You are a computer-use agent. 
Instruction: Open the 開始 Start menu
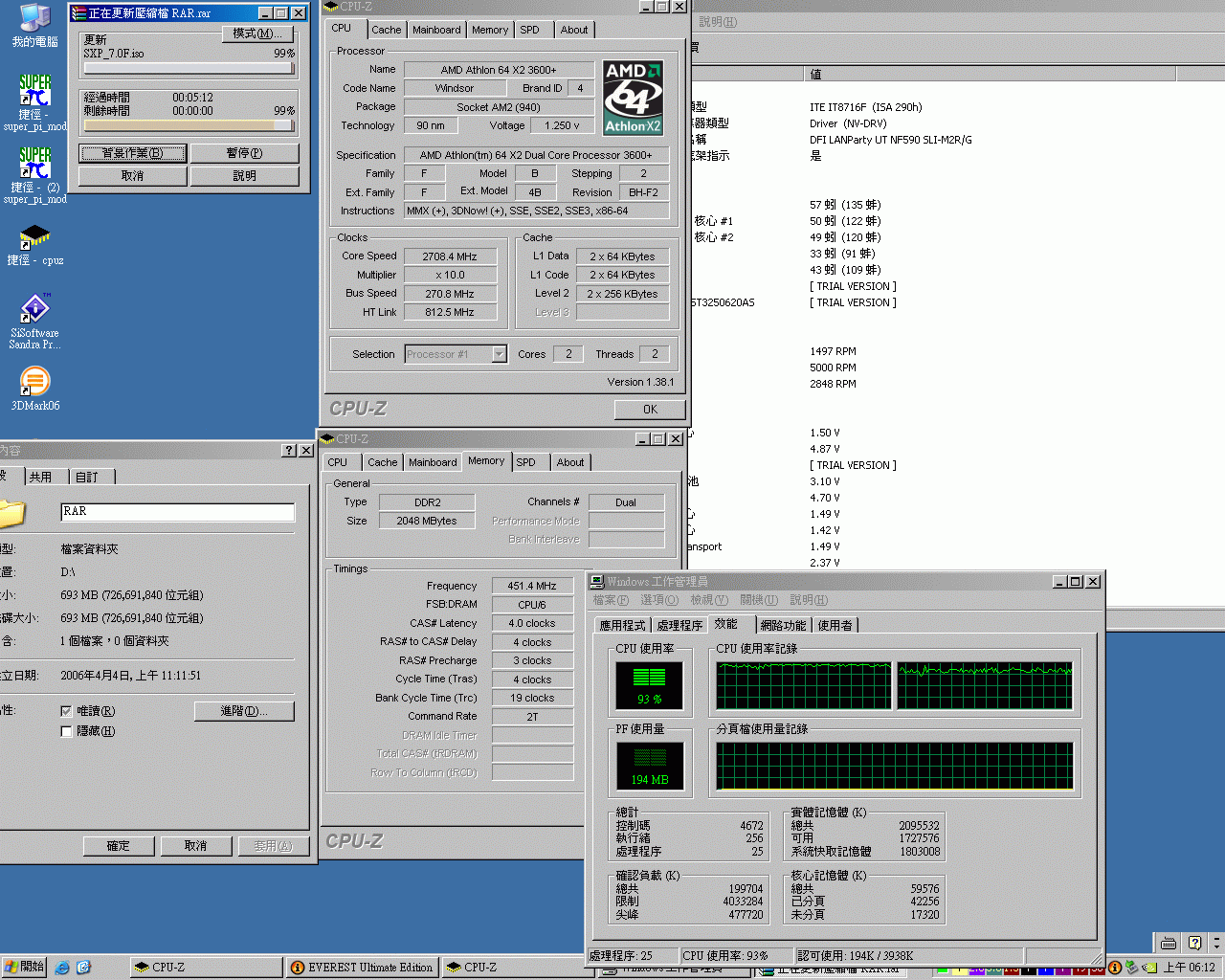[24, 968]
